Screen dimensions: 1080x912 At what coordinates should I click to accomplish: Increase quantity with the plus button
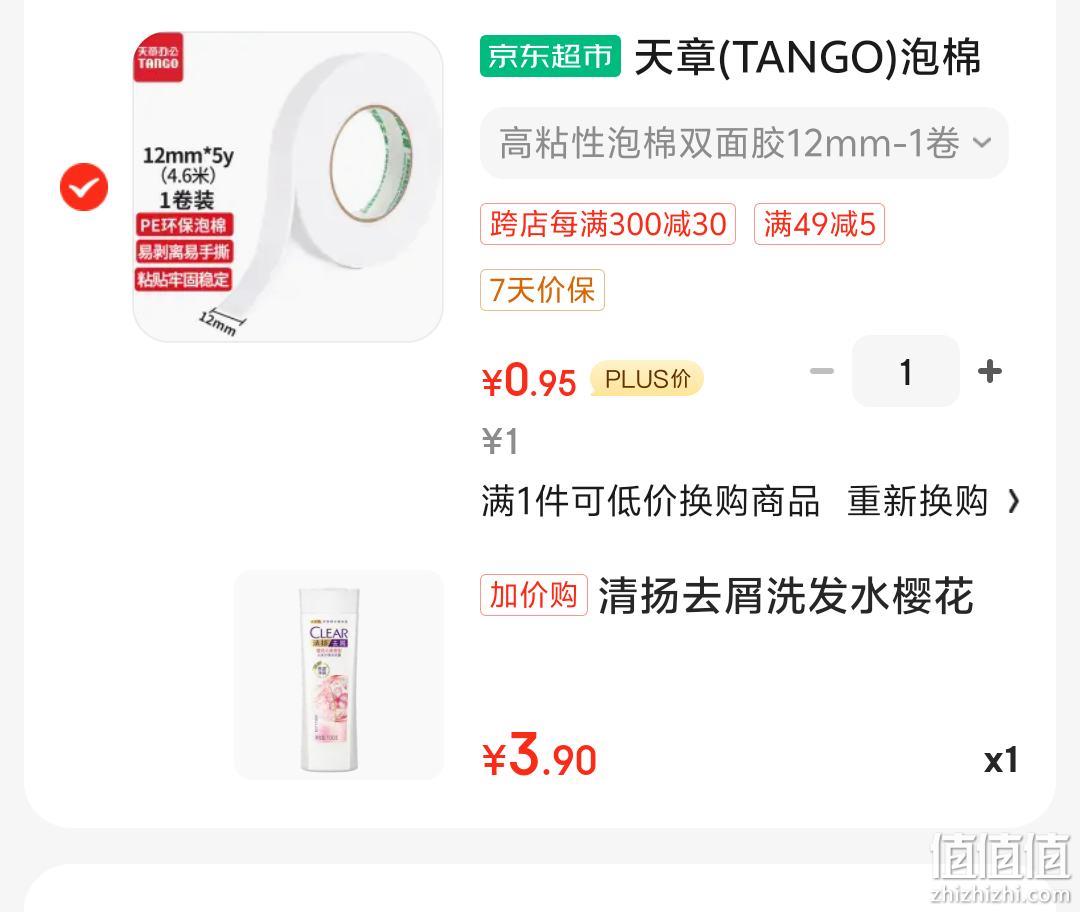pos(990,371)
